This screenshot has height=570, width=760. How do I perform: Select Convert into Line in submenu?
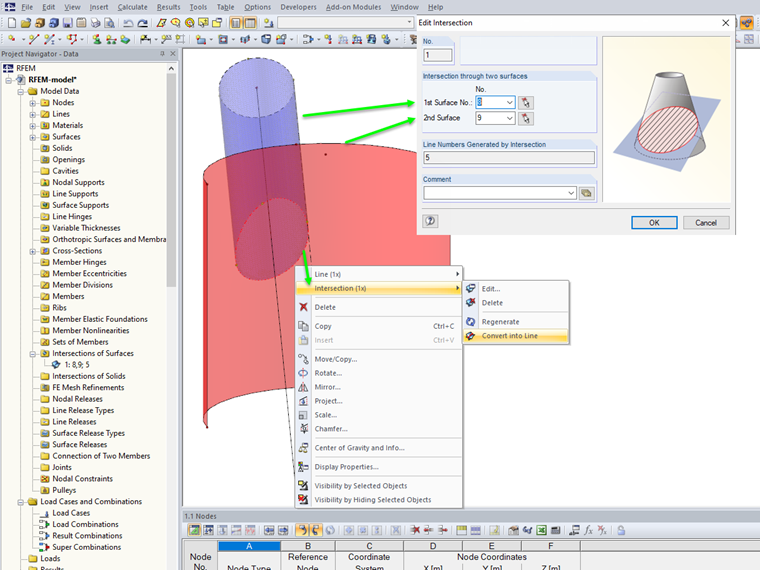pyautogui.click(x=516, y=336)
